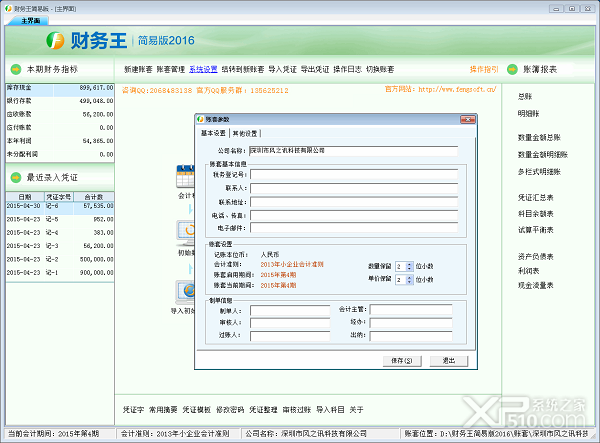Click the 制单人 input field
The image size is (600, 443).
pos(290,310)
